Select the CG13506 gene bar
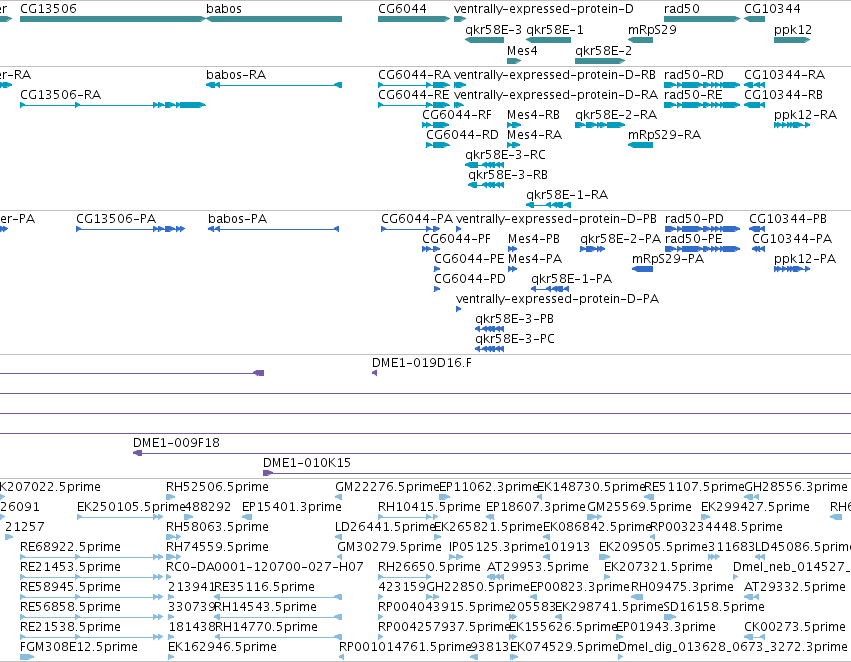This screenshot has width=851, height=662. coord(112,19)
